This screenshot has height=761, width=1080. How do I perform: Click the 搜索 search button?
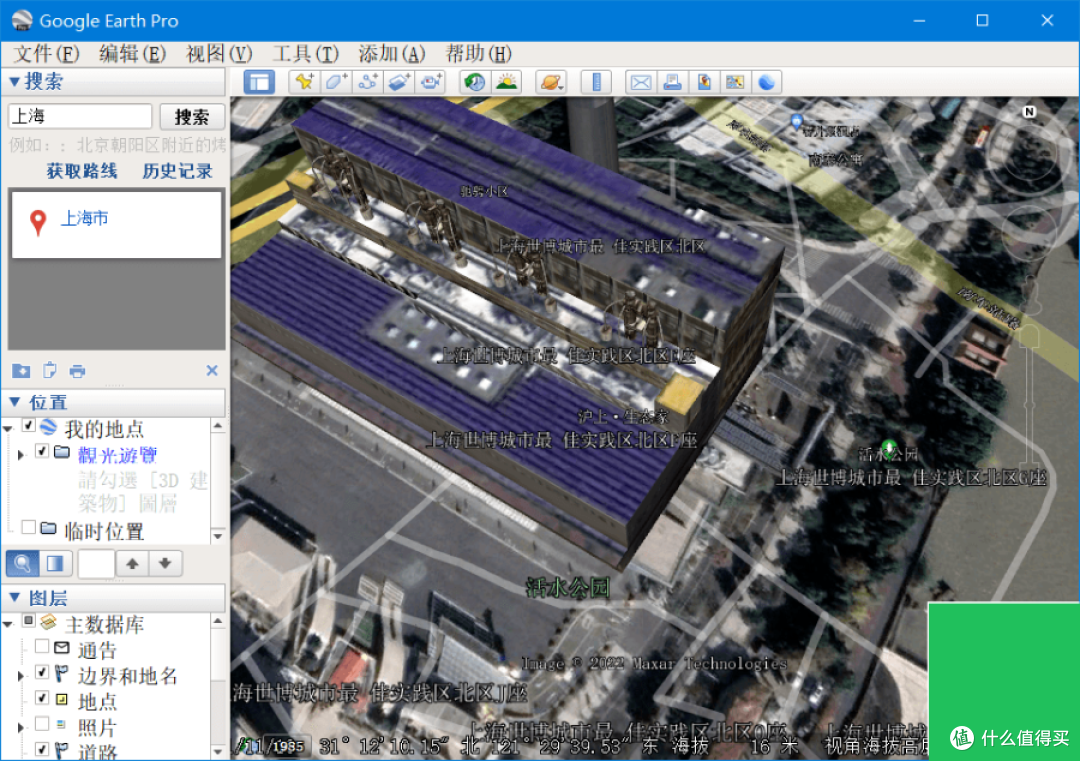[192, 116]
